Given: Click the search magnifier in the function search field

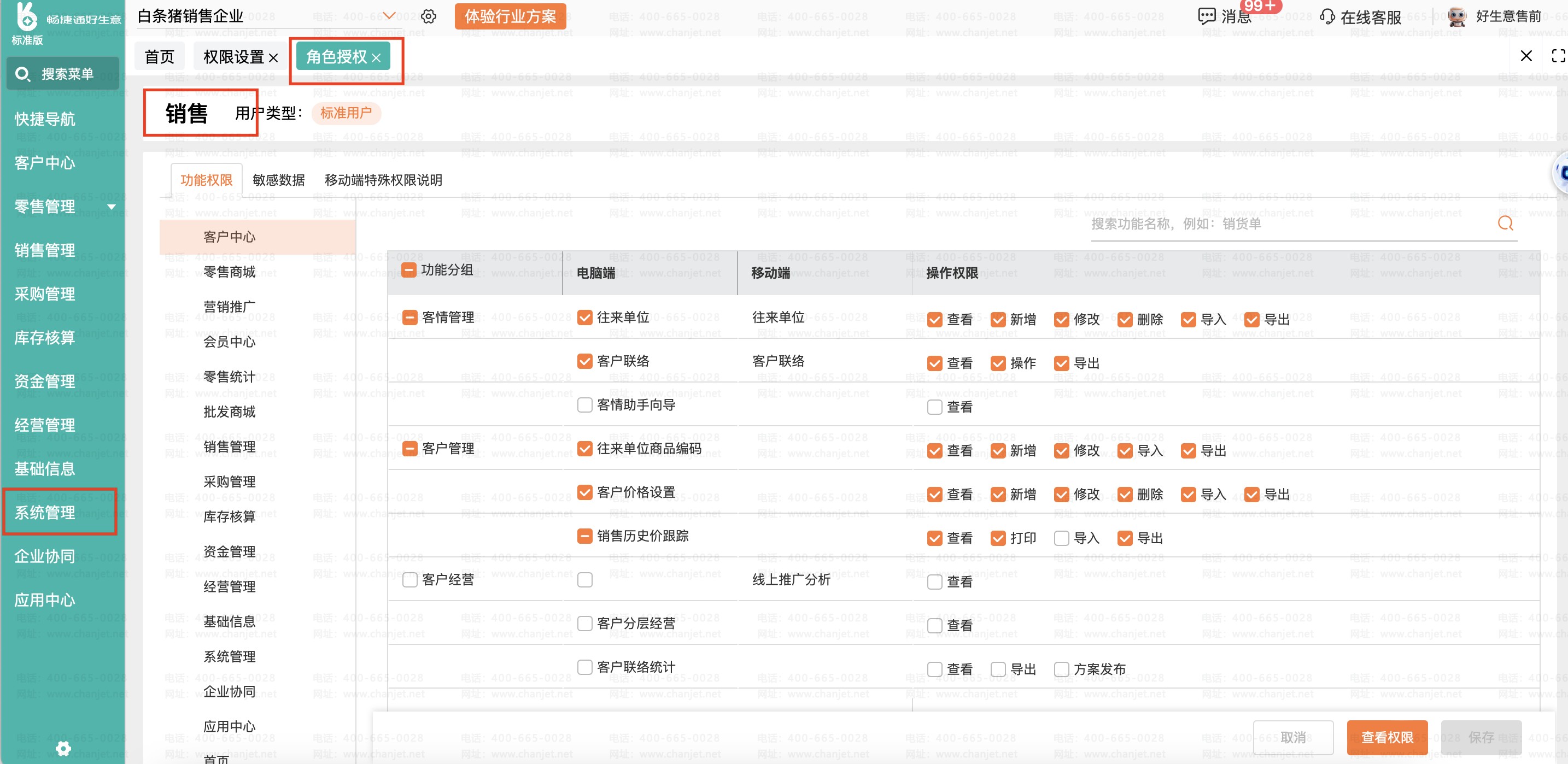Looking at the screenshot, I should [1505, 223].
